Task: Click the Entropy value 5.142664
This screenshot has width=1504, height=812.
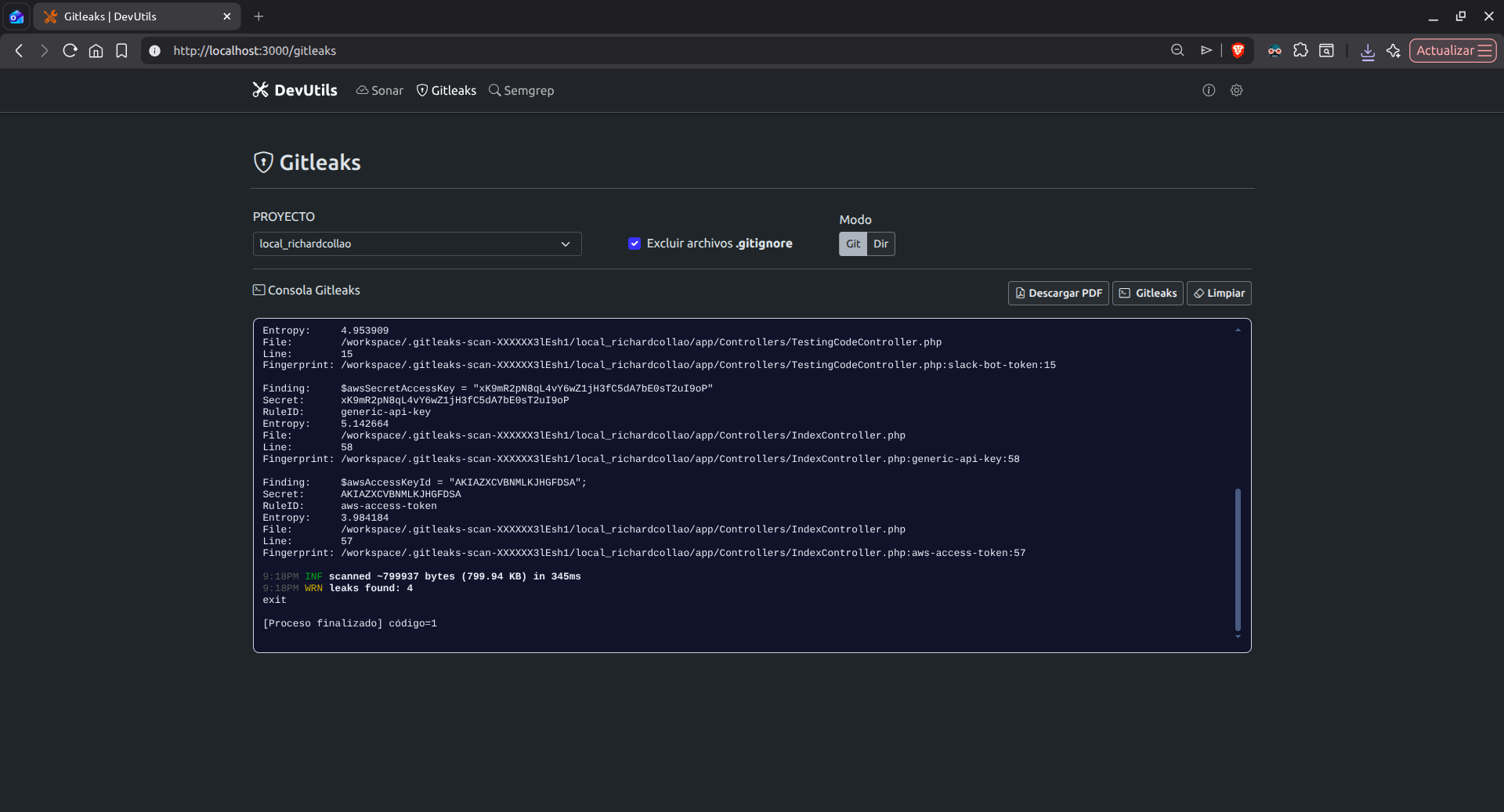Action: [364, 424]
